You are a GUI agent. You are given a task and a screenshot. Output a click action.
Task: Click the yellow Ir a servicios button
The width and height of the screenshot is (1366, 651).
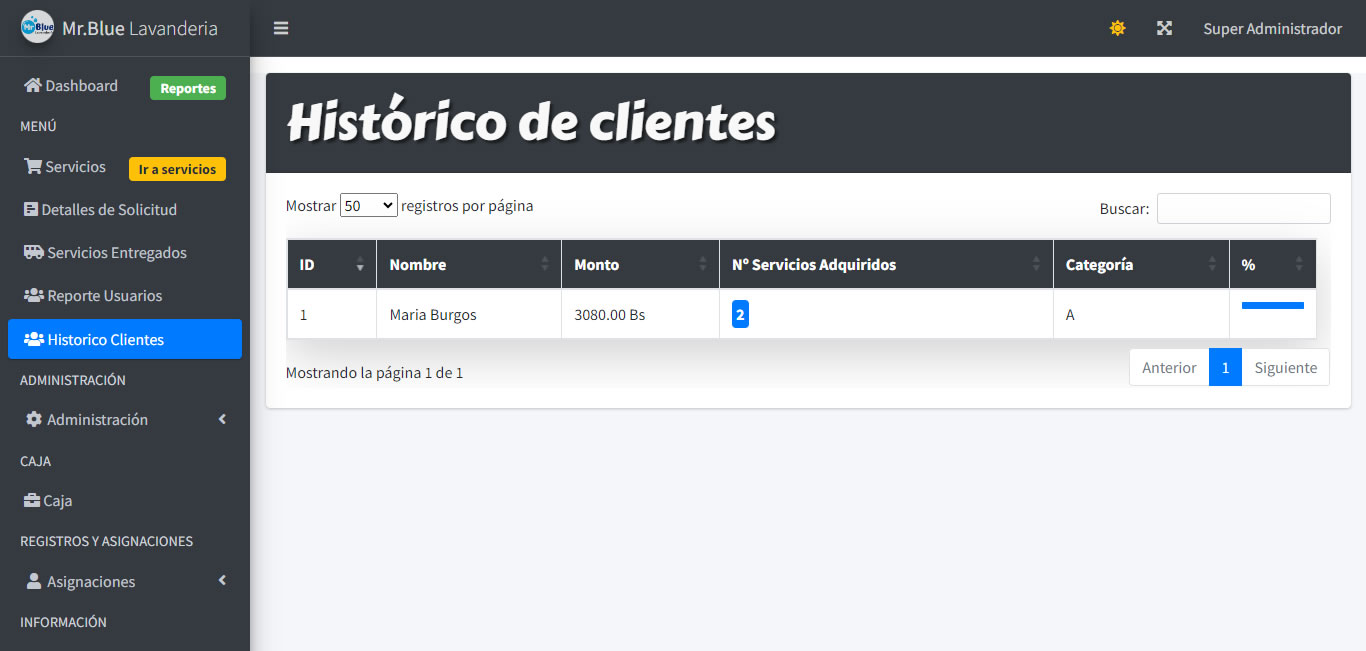point(177,169)
